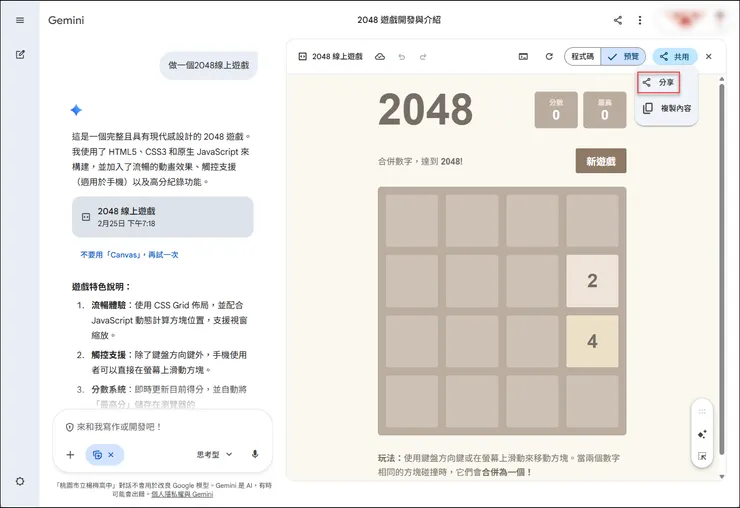Activate microphone voice input

255,454
